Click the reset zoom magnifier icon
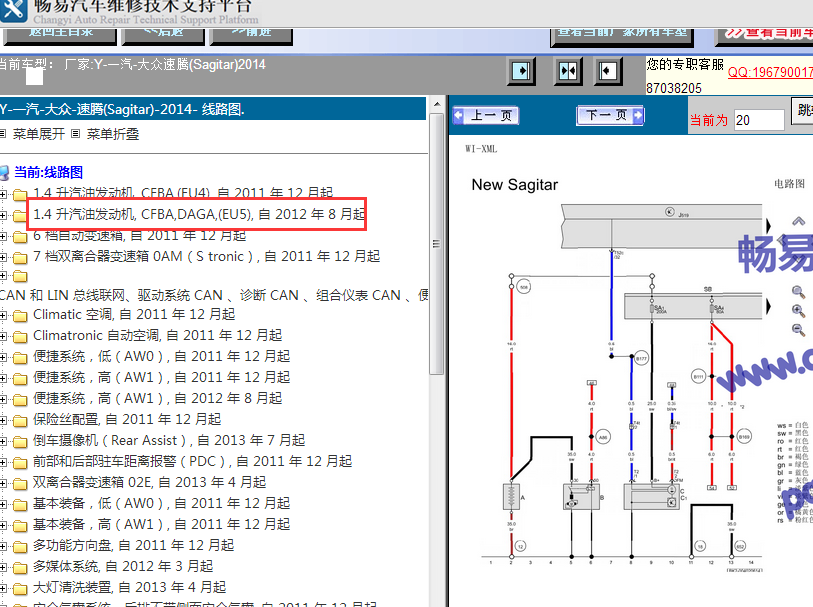Viewport: 813px width, 607px height. pos(798,291)
